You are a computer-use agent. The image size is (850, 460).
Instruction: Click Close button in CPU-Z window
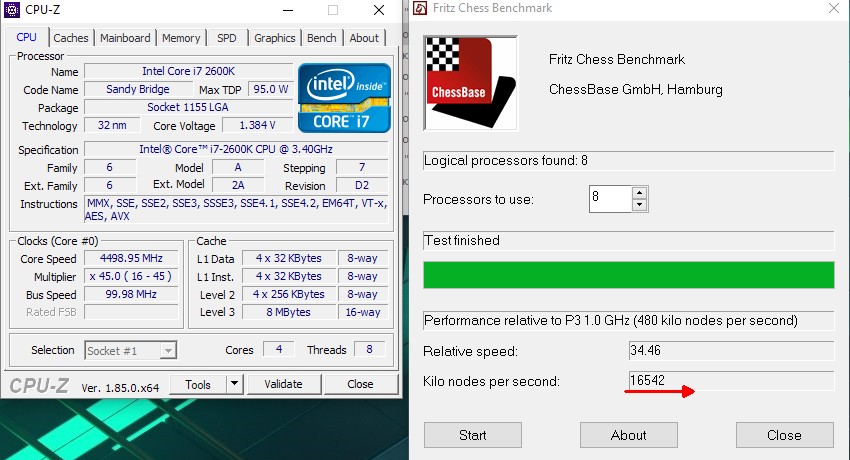tap(360, 384)
